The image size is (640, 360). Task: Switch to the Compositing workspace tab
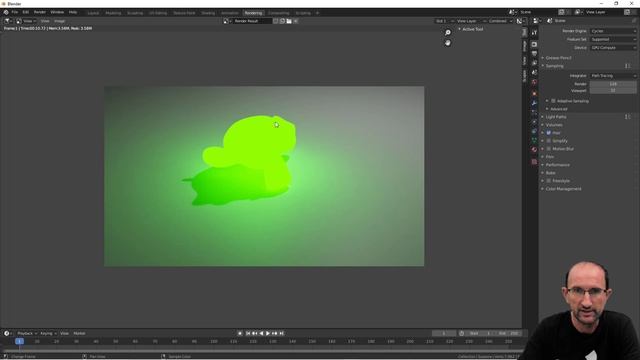(278, 13)
